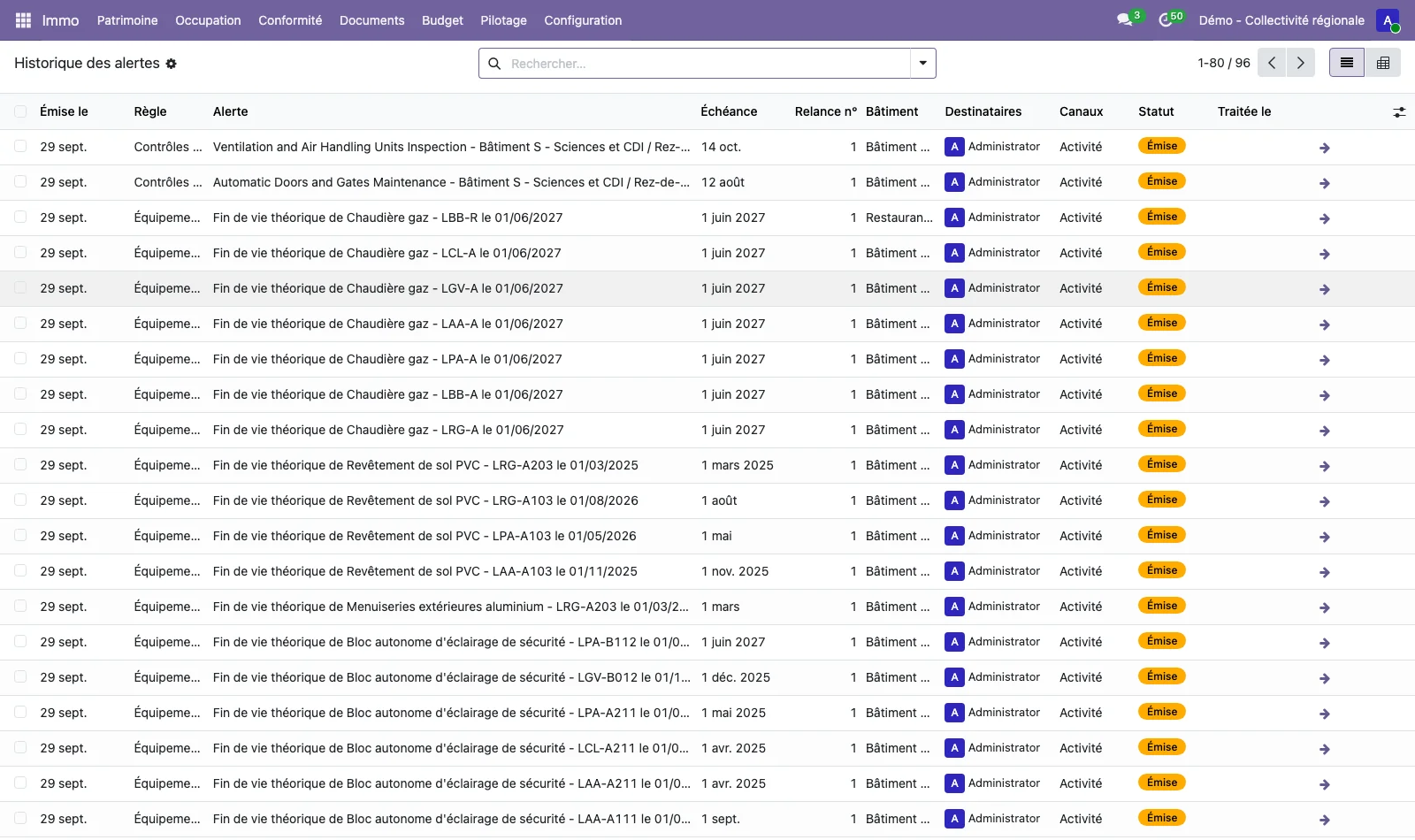Image resolution: width=1415 pixels, height=840 pixels.
Task: Open the Occupation menu
Action: [x=208, y=20]
